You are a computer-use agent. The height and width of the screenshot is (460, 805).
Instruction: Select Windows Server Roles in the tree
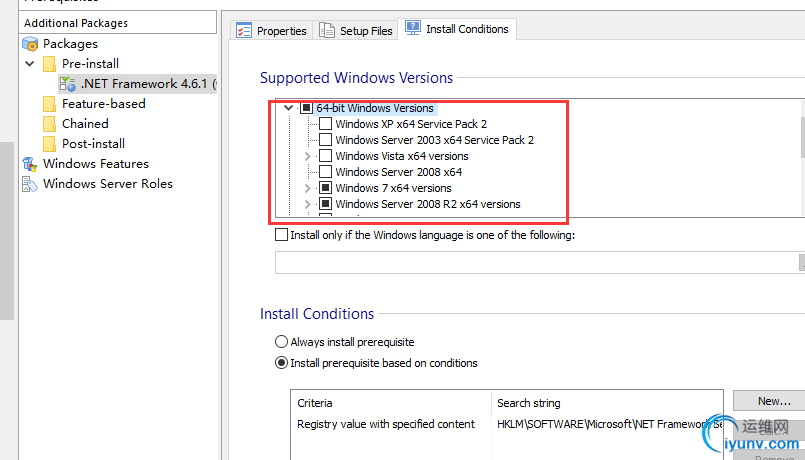point(108,184)
